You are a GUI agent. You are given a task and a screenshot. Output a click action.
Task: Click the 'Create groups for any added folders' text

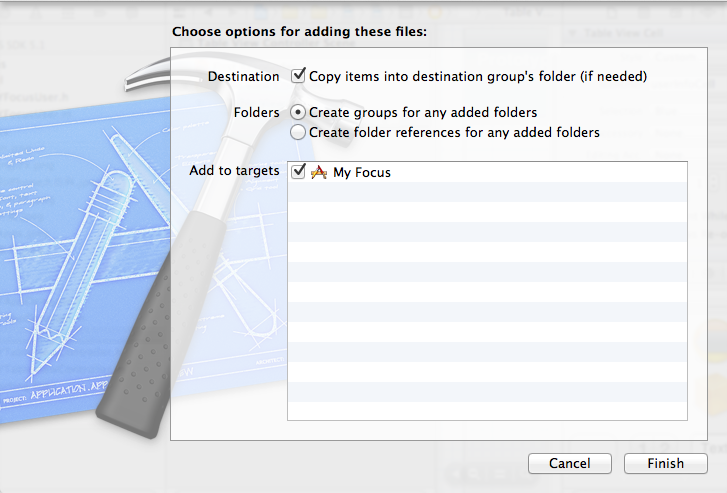[423, 113]
